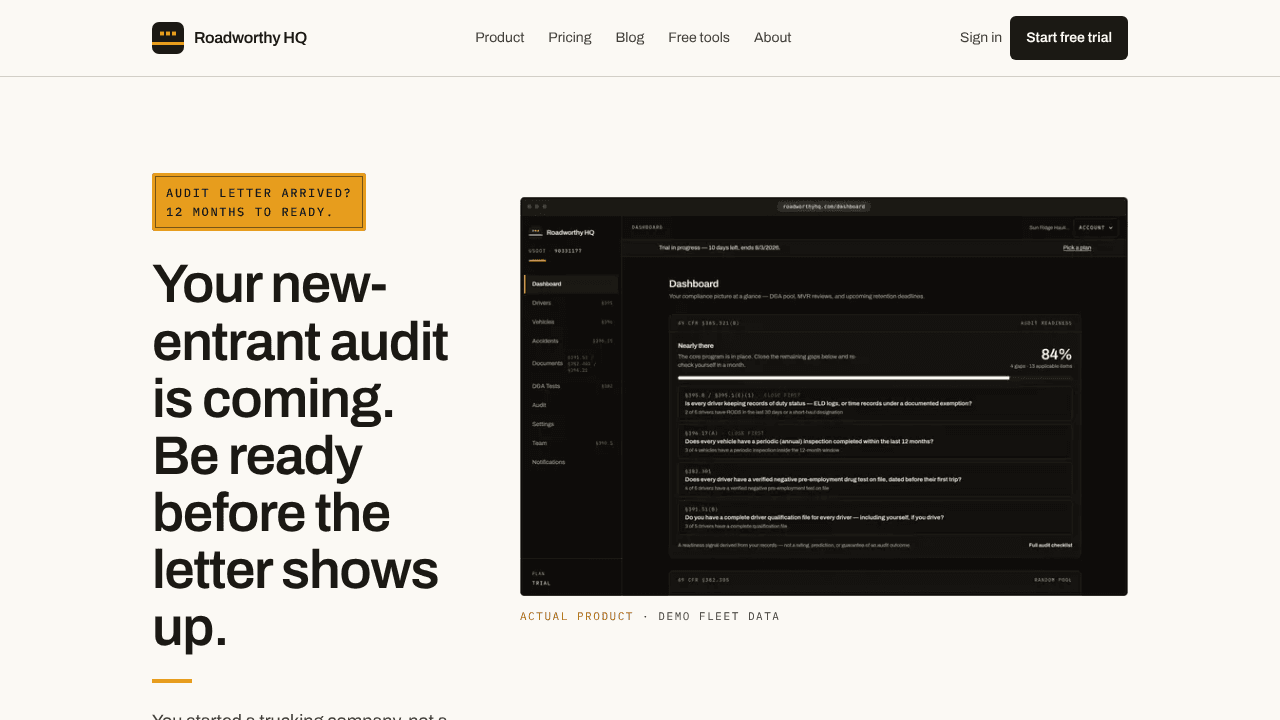Image resolution: width=1280 pixels, height=720 pixels.
Task: Click the Roadworthy HQ brand name
Action: [250, 38]
